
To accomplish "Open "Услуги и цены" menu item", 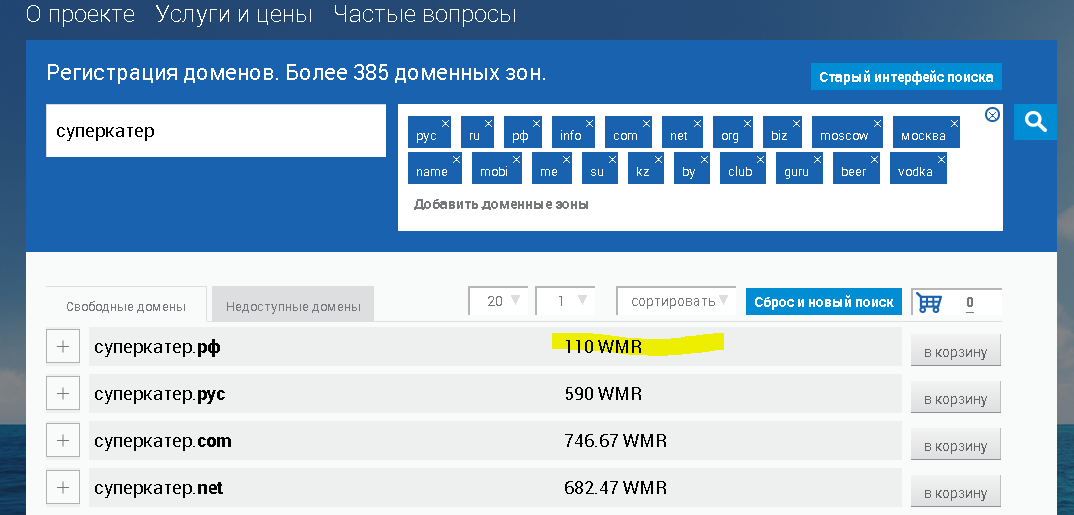I will [x=234, y=14].
